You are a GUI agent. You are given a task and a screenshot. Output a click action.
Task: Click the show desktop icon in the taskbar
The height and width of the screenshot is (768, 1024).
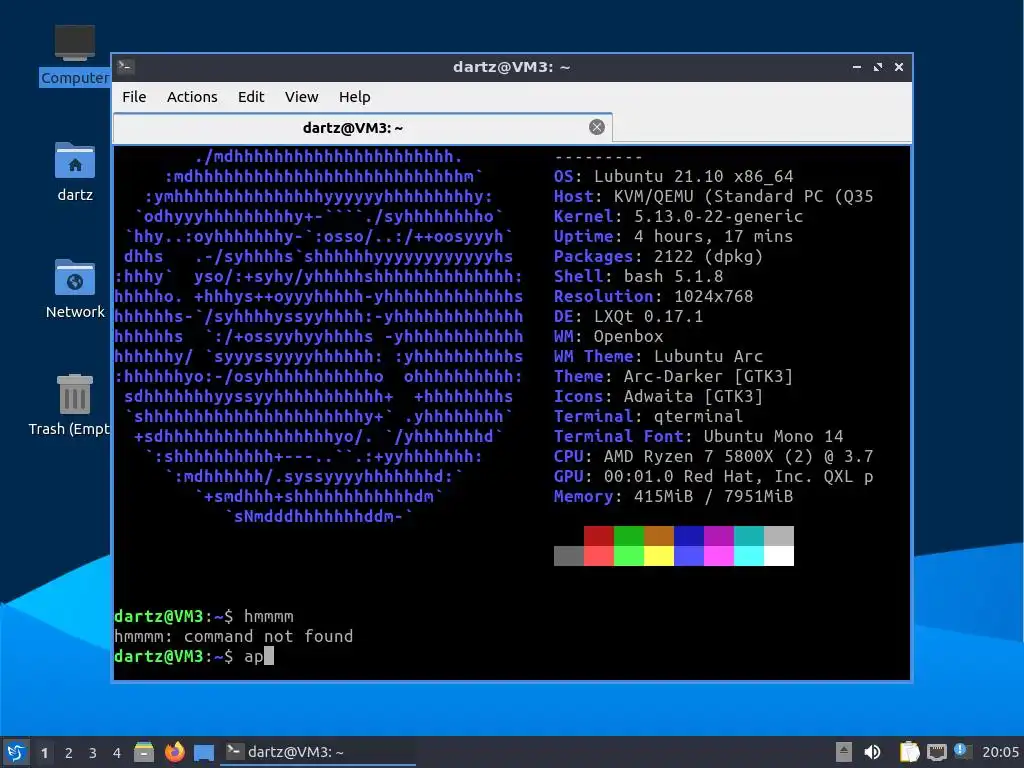coord(204,753)
